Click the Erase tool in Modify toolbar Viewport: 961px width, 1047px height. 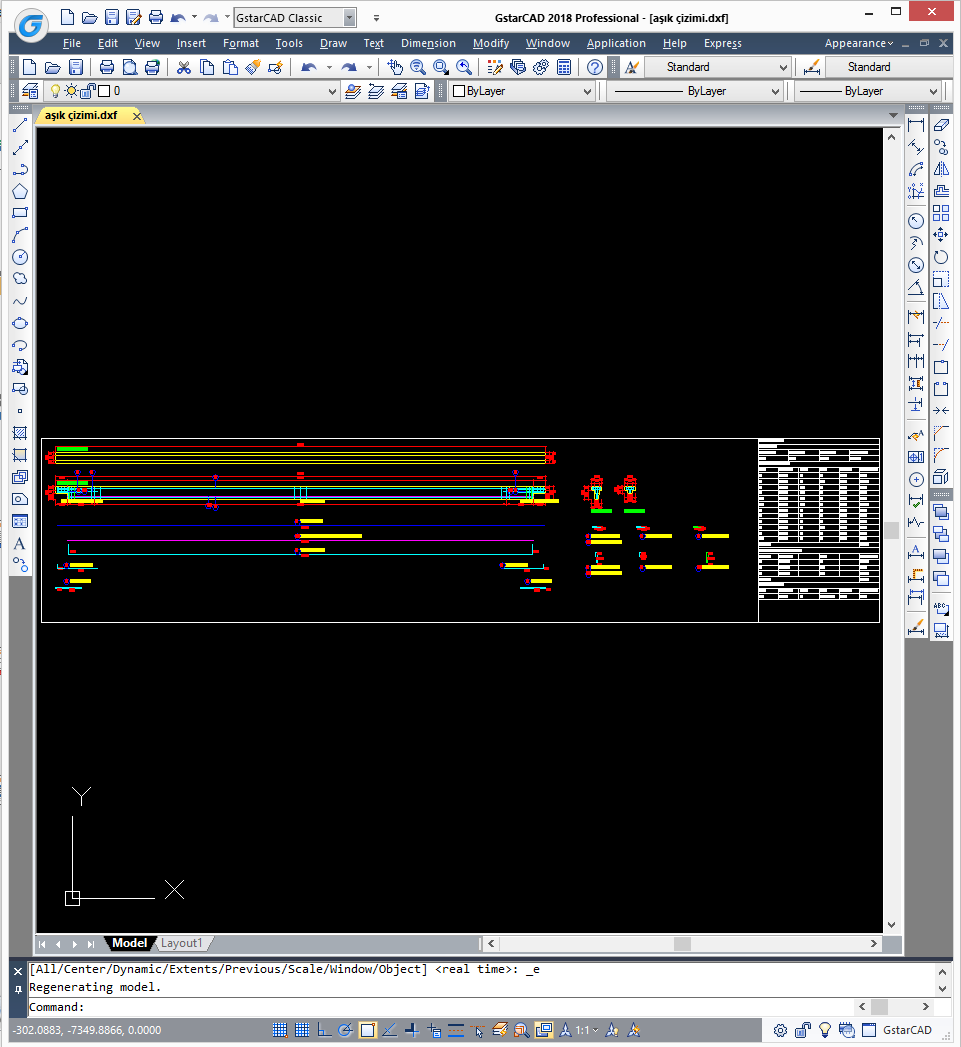(x=941, y=125)
